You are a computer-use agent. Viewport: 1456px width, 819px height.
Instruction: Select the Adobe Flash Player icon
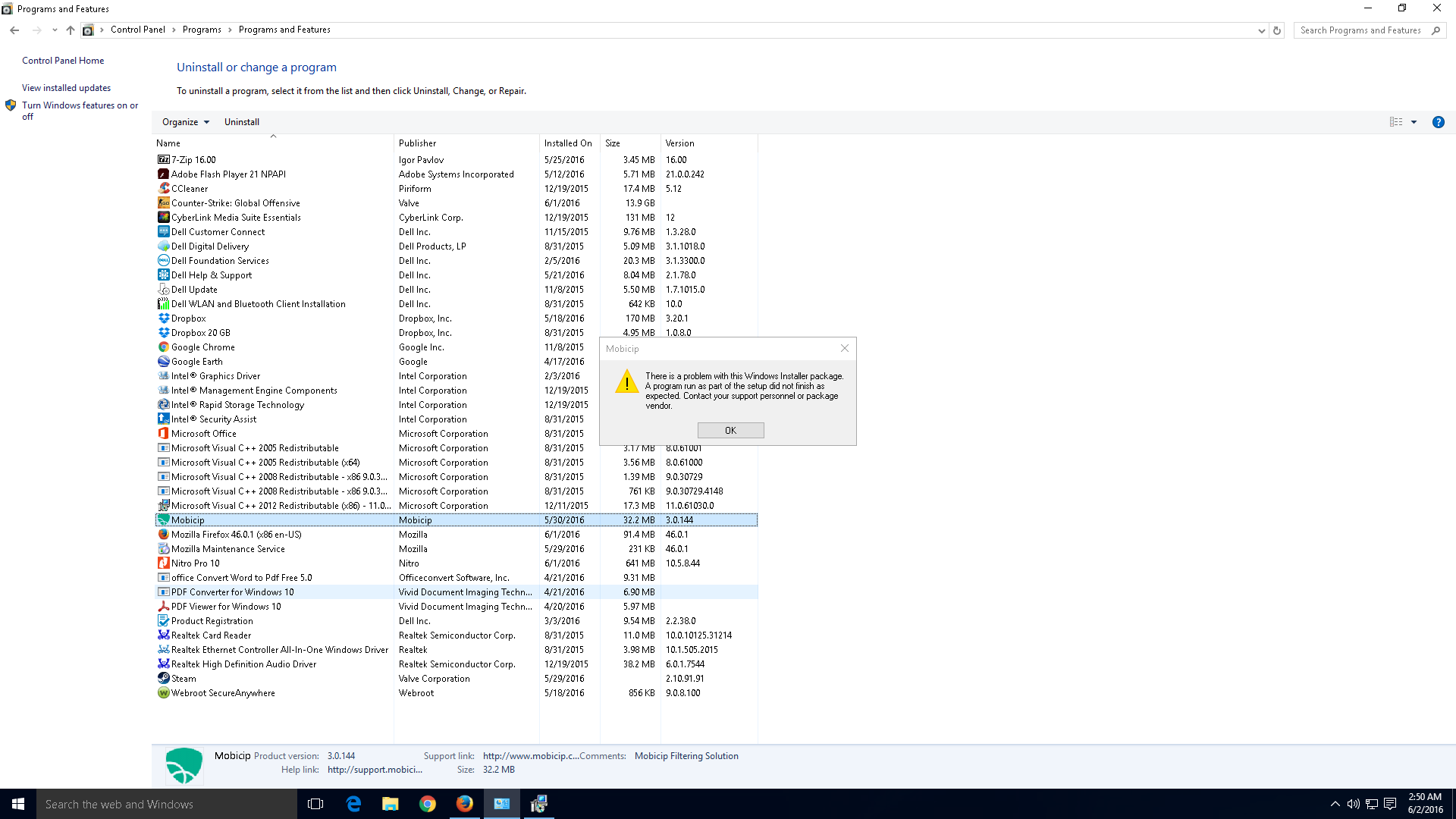[x=163, y=174]
